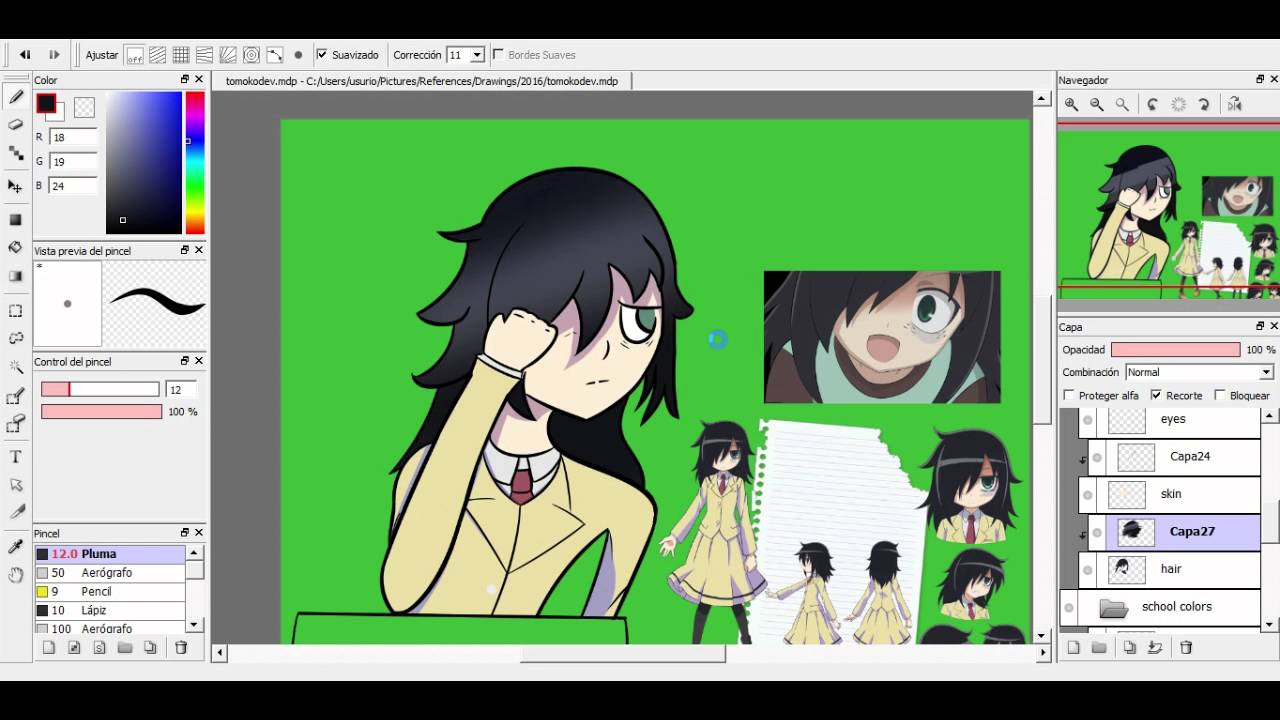This screenshot has width=1280, height=720.
Task: Duplicate the layer in the Capa panel
Action: click(1129, 647)
